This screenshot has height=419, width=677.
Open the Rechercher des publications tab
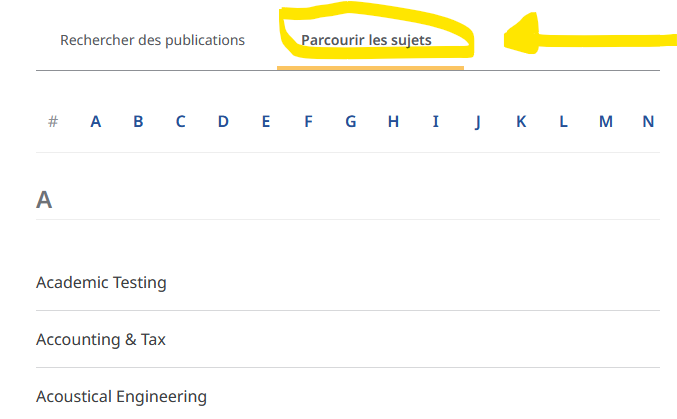[152, 41]
